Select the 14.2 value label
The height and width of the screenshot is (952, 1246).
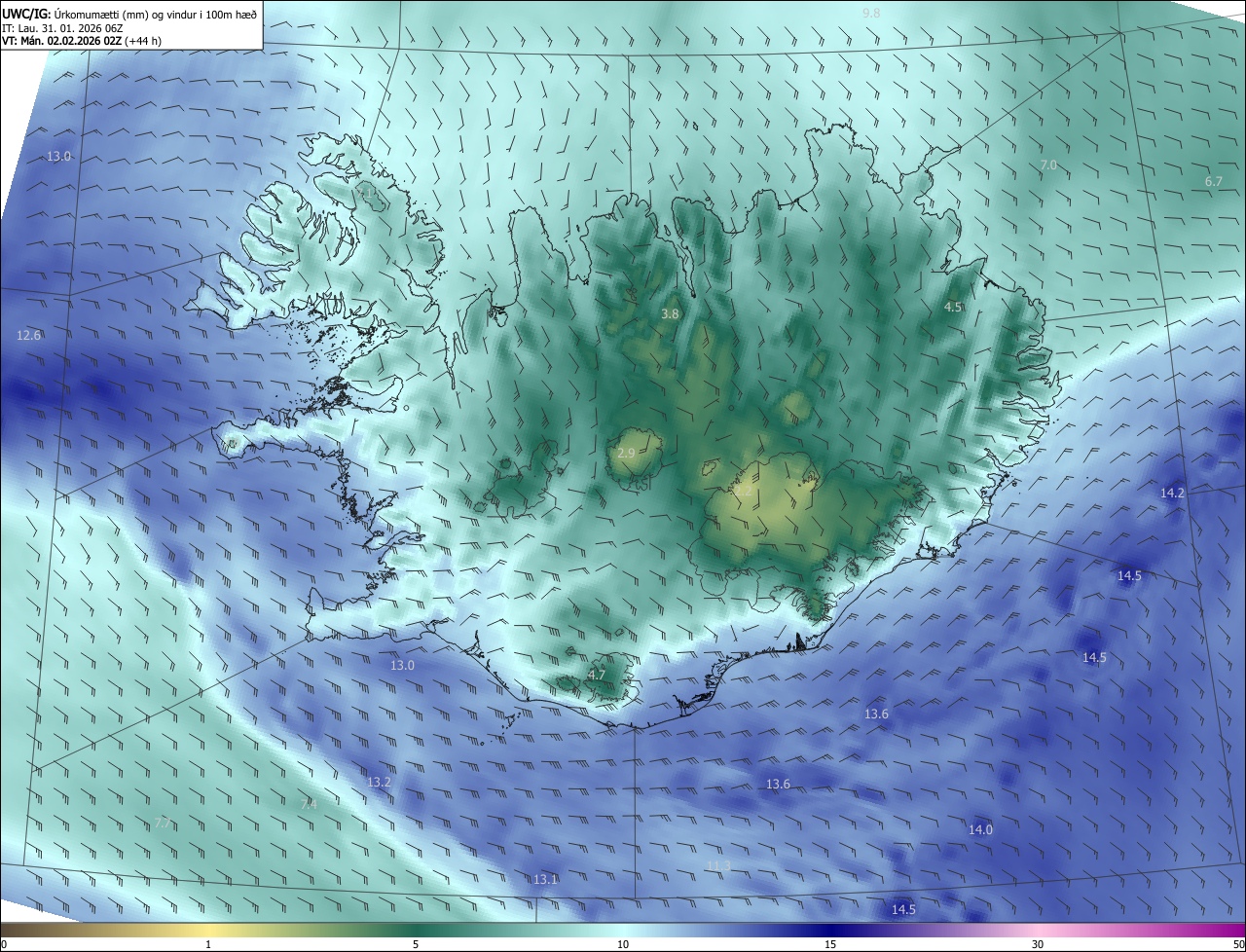(1172, 494)
